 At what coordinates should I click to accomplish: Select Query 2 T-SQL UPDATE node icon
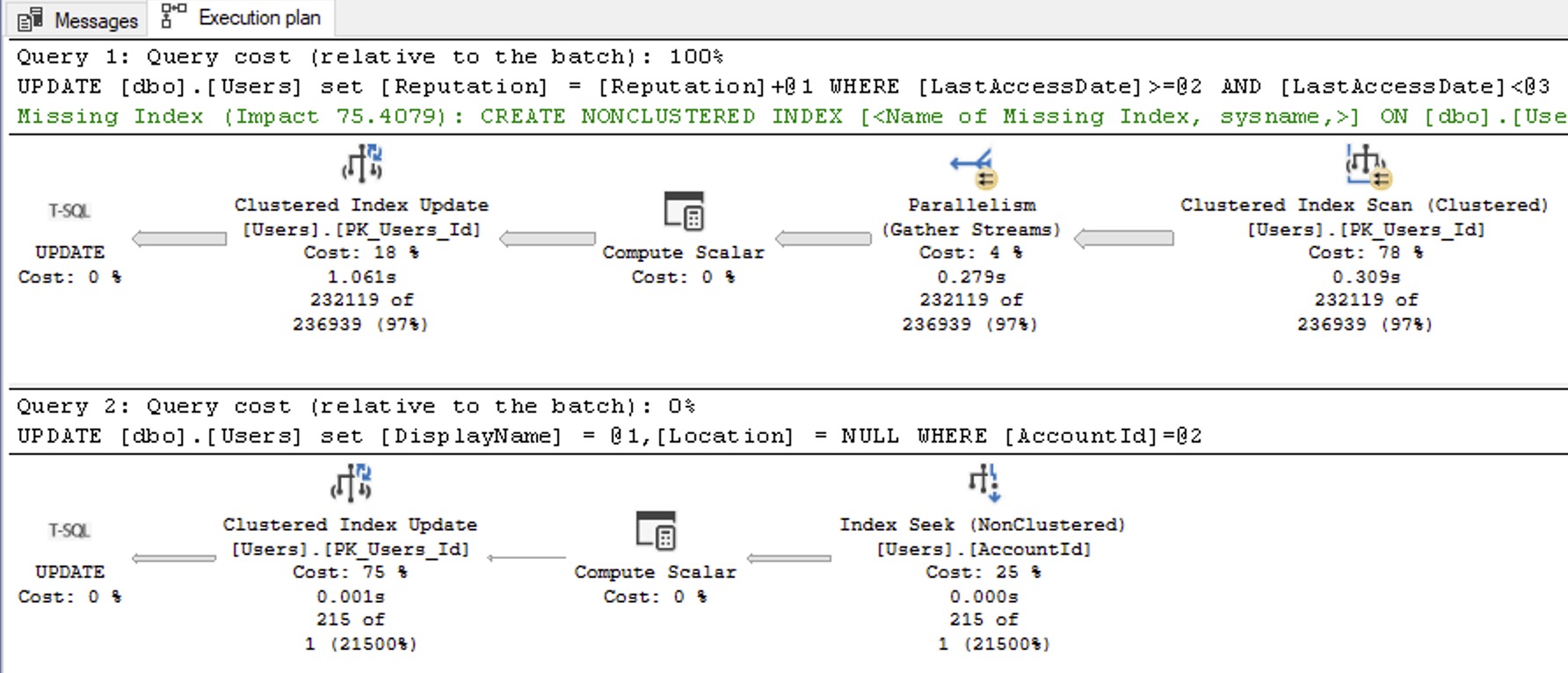click(69, 531)
